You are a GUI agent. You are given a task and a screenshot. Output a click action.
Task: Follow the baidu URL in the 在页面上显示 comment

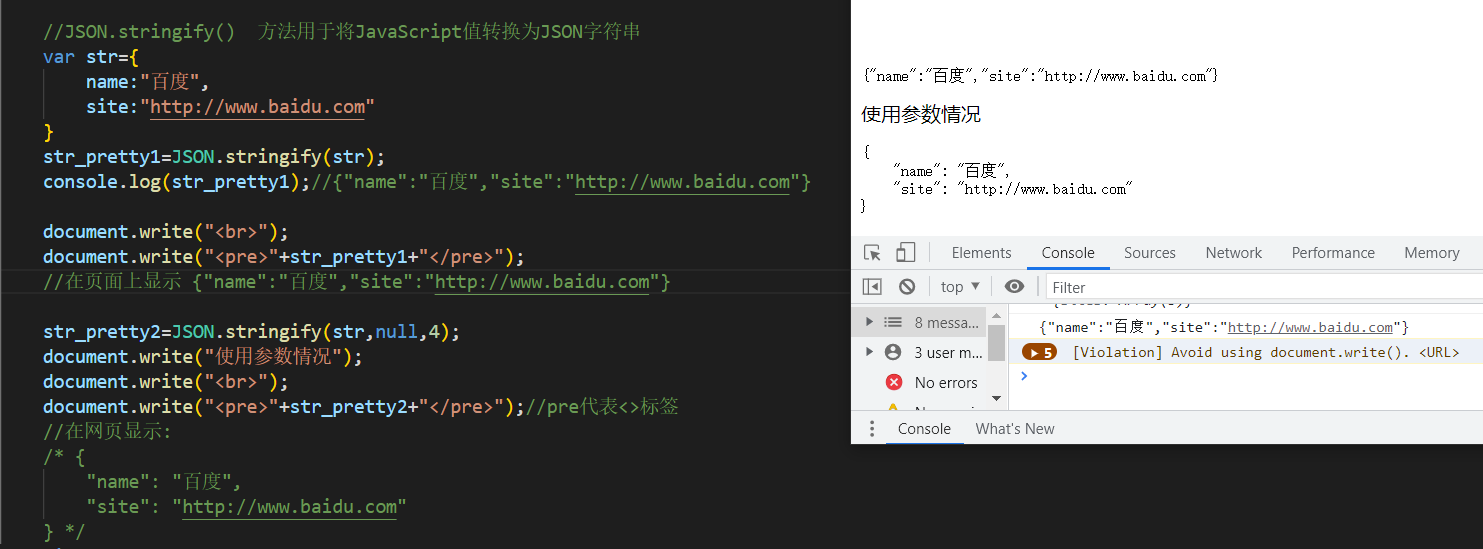coord(542,282)
